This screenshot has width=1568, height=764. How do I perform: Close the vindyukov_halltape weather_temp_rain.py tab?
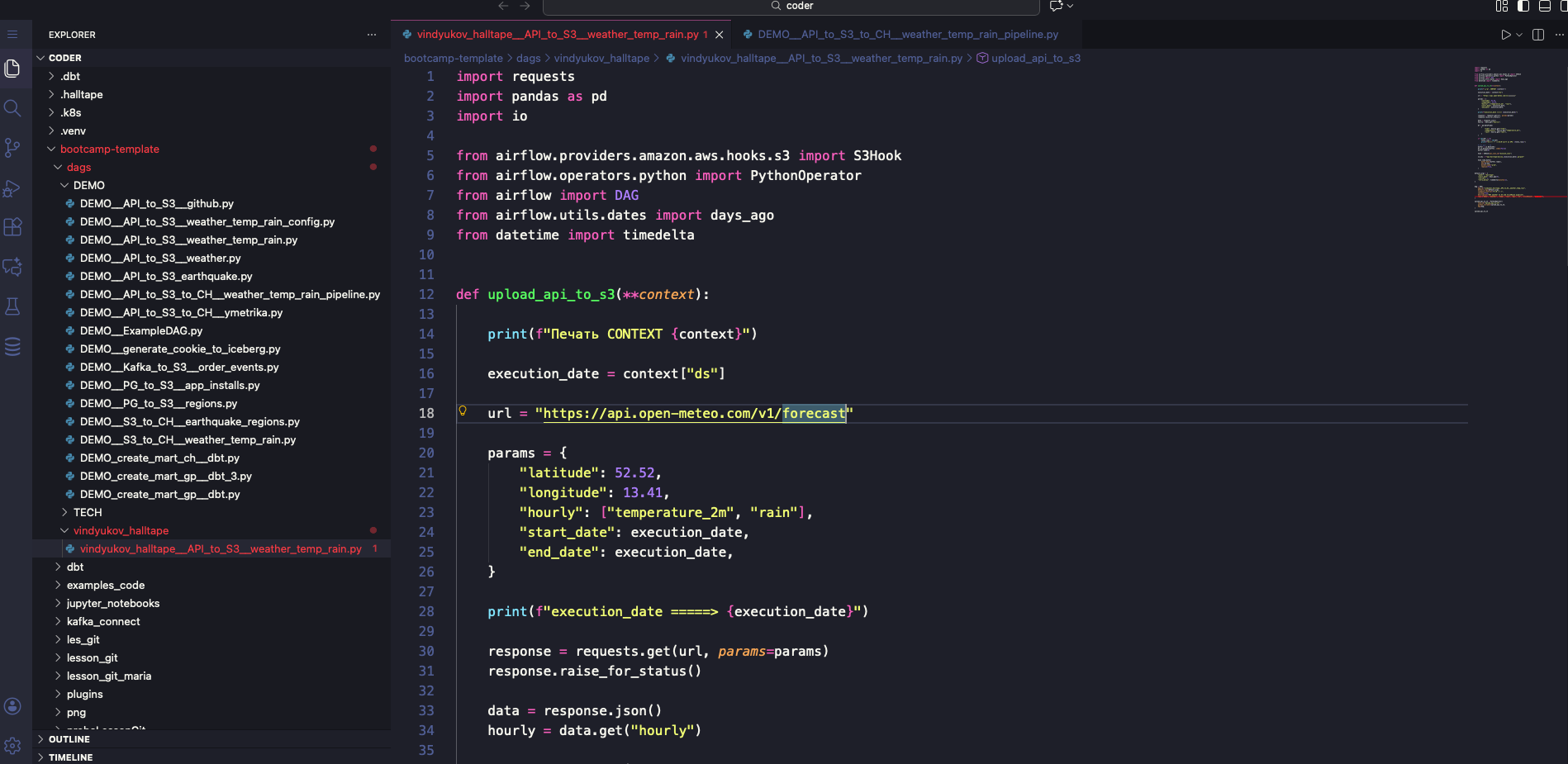point(719,35)
